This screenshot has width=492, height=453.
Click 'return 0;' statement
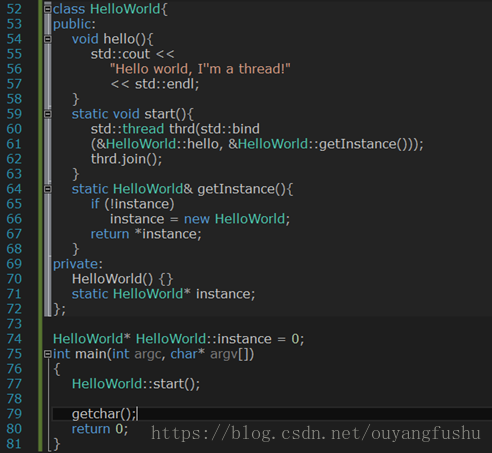(100, 429)
